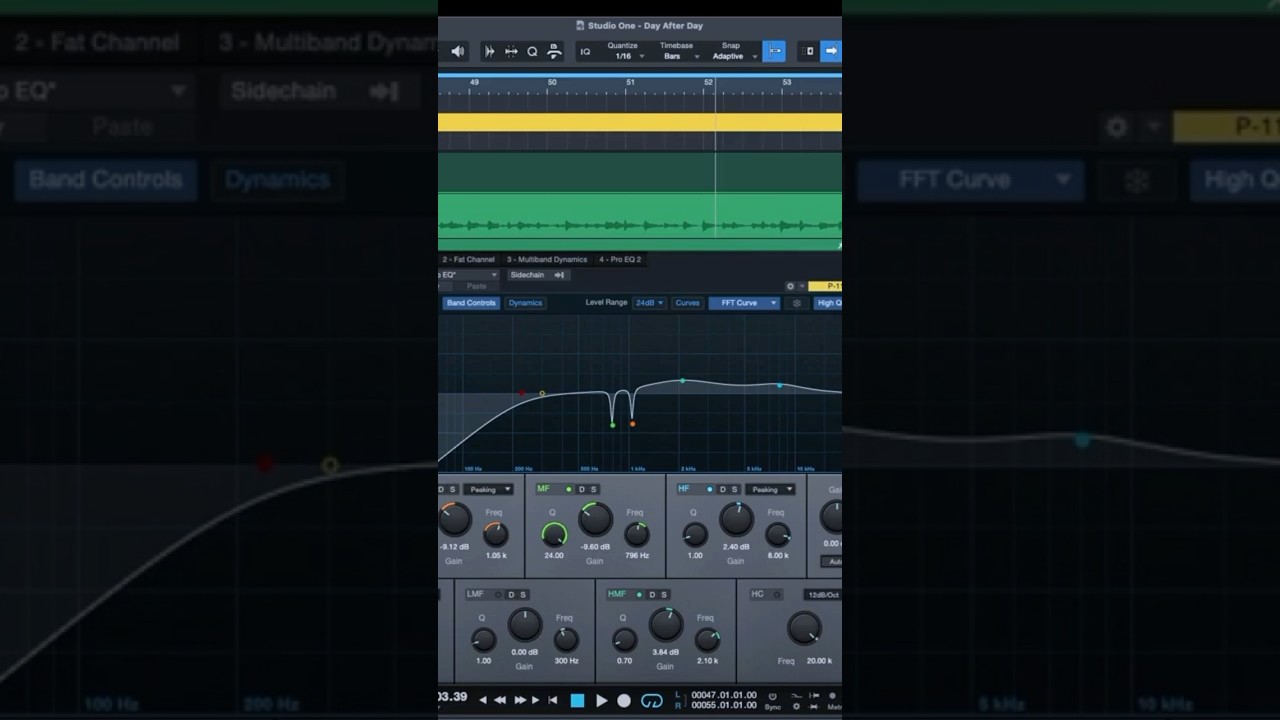The width and height of the screenshot is (1280, 720).
Task: Open the HC 12dB/Oct slope dropdown
Action: [823, 594]
